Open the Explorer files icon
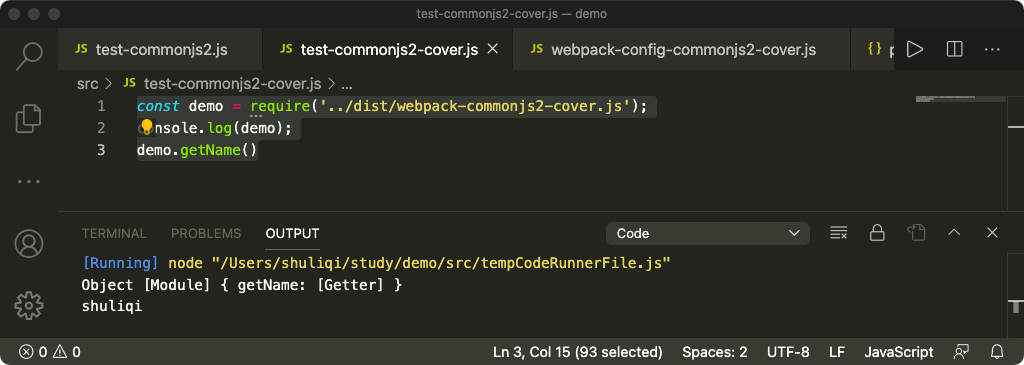 [29, 118]
